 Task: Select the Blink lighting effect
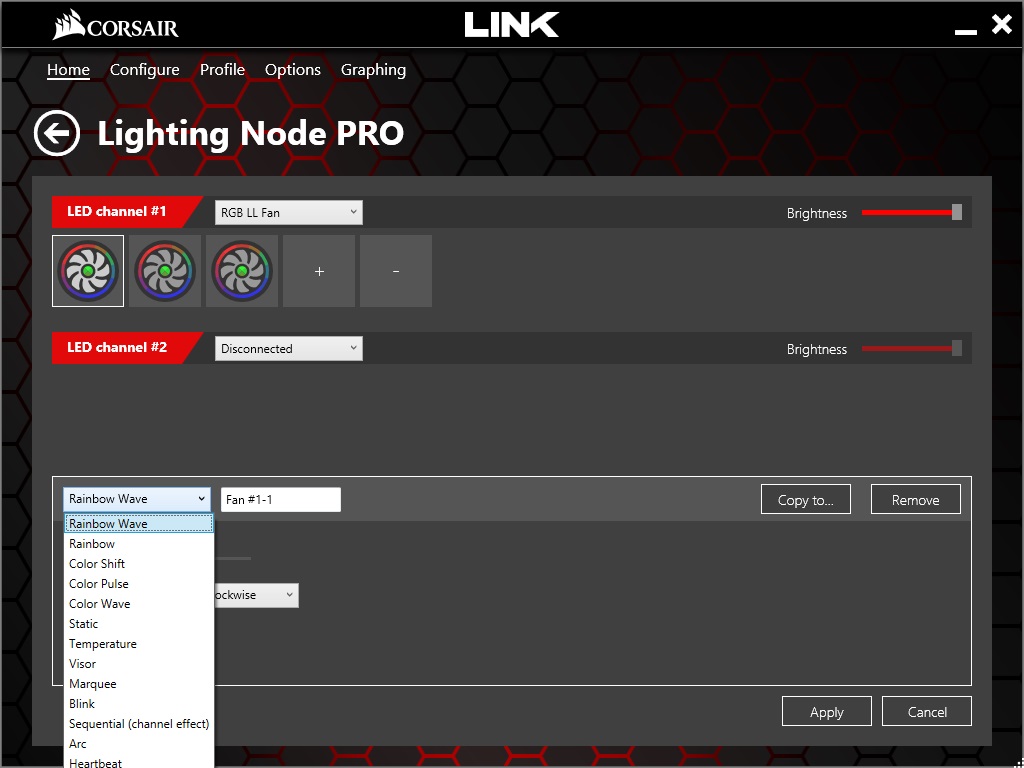coord(138,704)
